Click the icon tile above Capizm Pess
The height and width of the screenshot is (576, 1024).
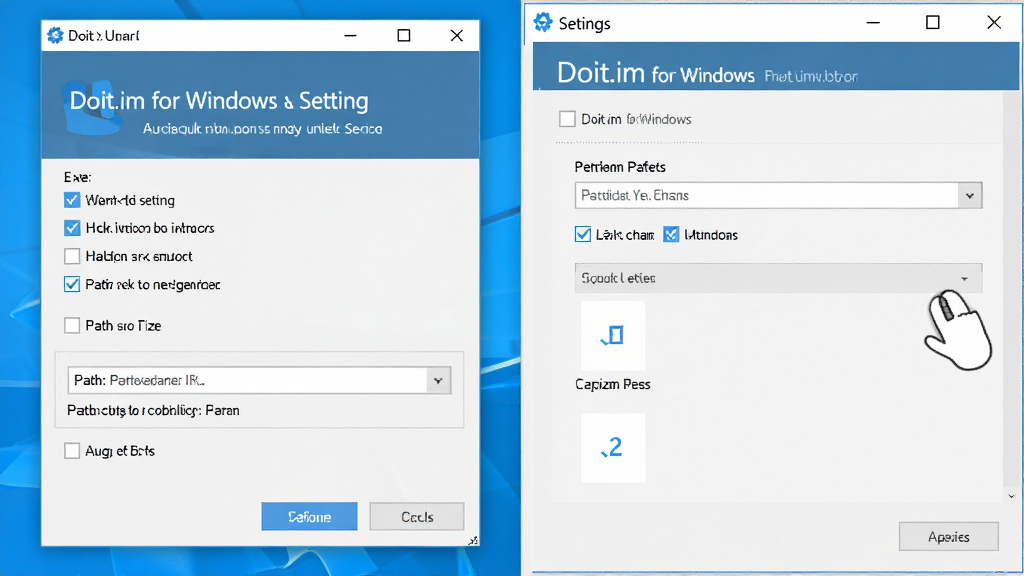coord(613,336)
